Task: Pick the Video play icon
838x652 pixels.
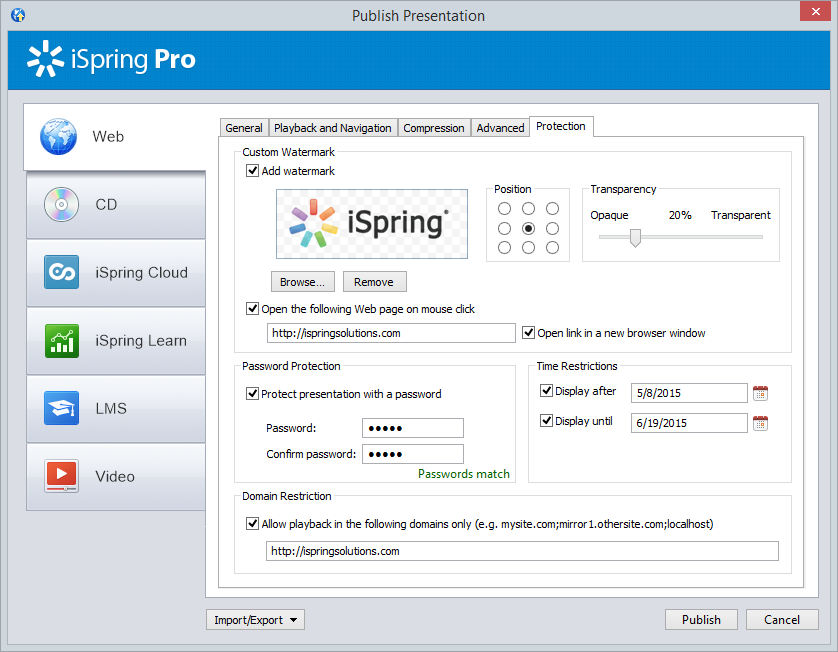Action: (61, 476)
